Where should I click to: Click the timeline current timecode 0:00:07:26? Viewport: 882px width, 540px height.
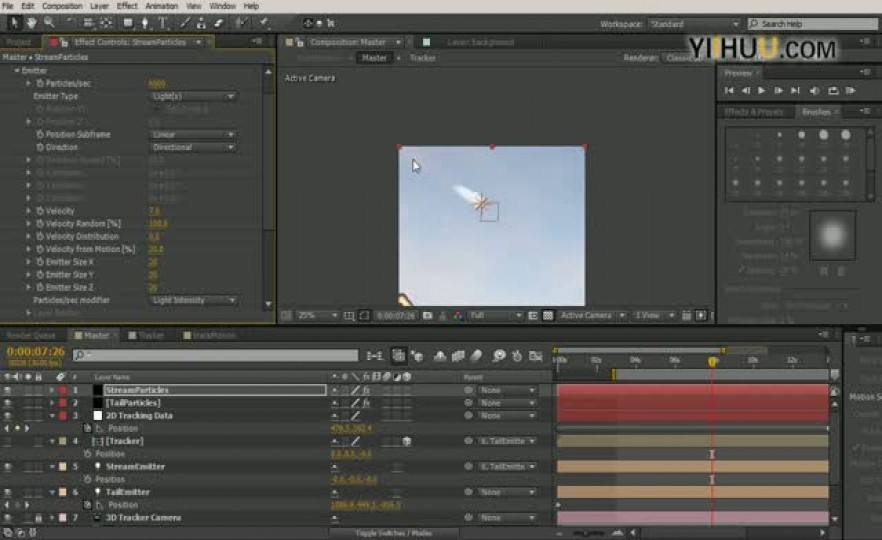[35, 352]
